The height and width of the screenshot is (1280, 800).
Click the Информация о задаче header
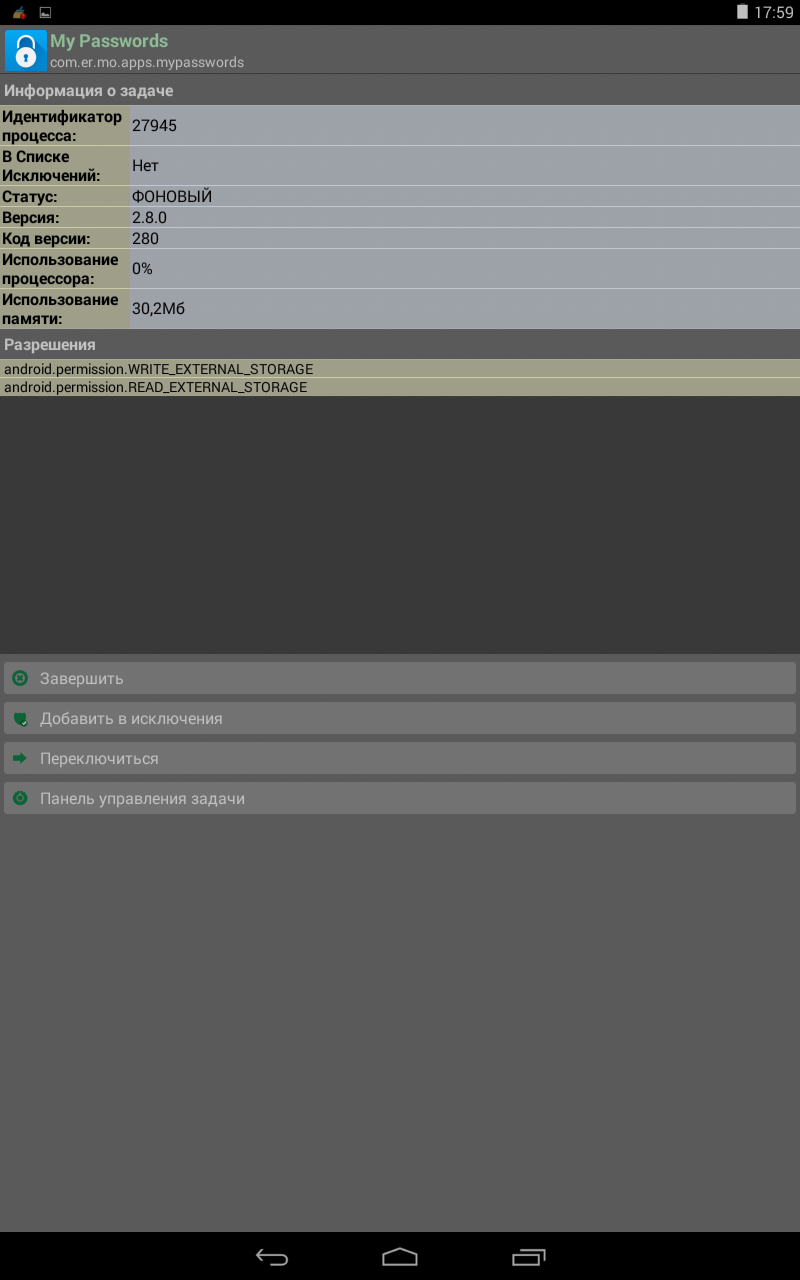[x=89, y=90]
